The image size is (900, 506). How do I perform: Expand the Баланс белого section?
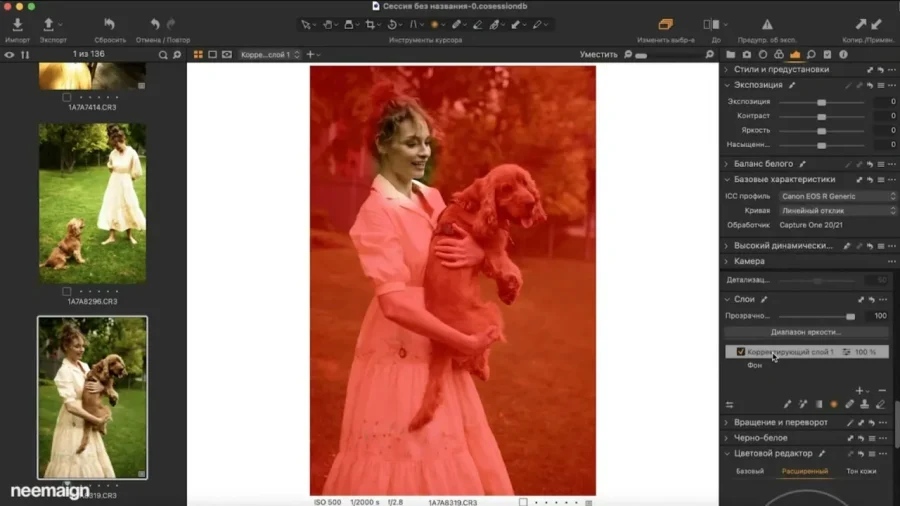click(727, 164)
